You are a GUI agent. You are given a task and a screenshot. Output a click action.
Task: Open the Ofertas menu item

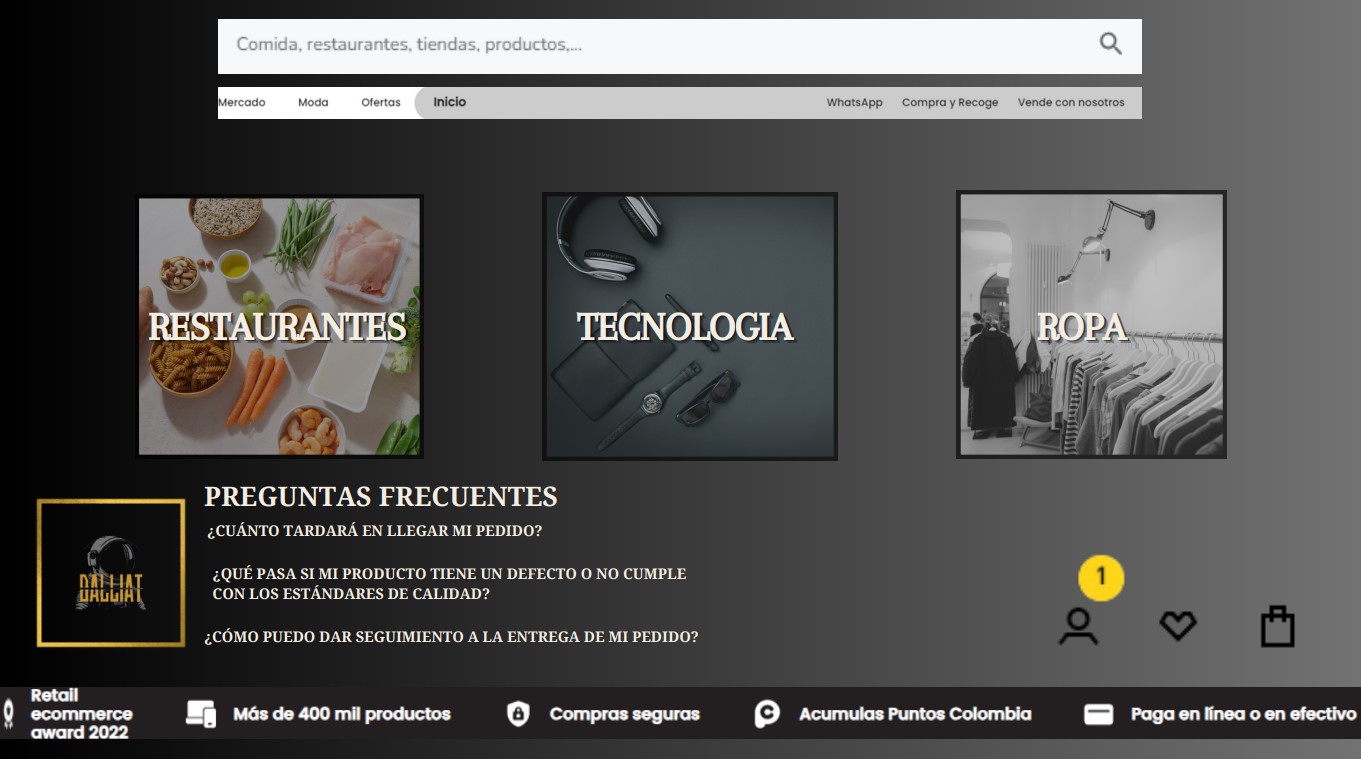pos(381,103)
